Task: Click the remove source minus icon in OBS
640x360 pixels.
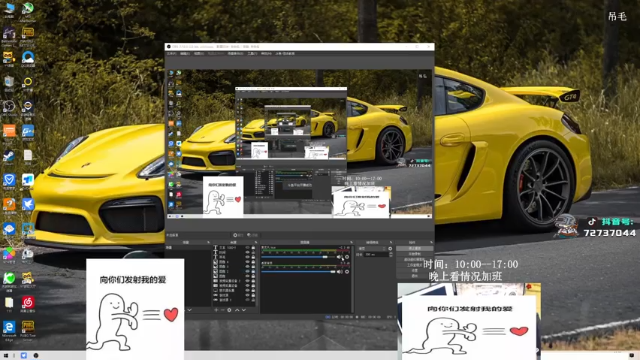Action: 222,310
